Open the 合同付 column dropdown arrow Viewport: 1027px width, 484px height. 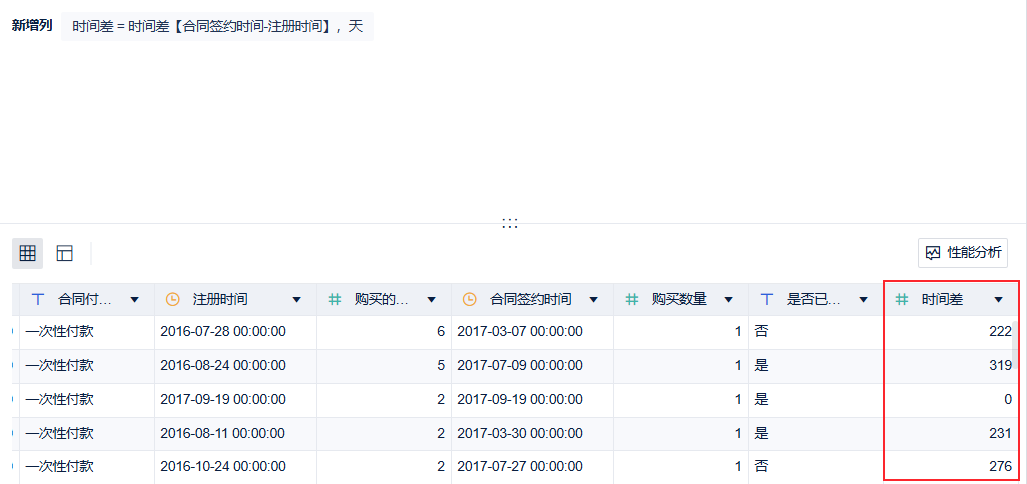tap(135, 299)
